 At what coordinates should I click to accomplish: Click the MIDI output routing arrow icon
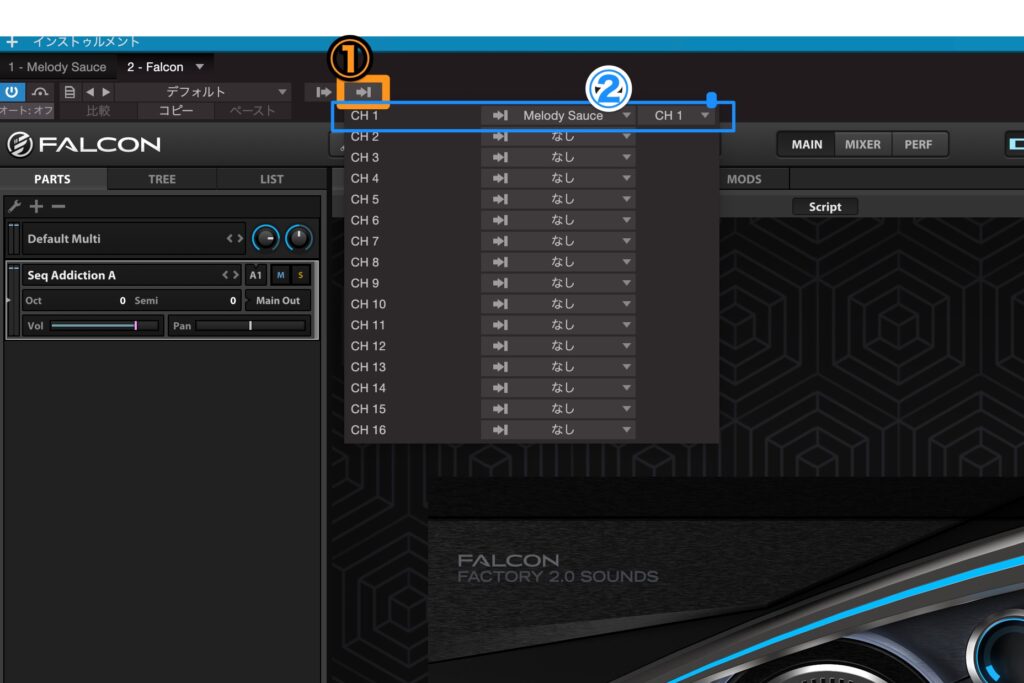pos(364,92)
